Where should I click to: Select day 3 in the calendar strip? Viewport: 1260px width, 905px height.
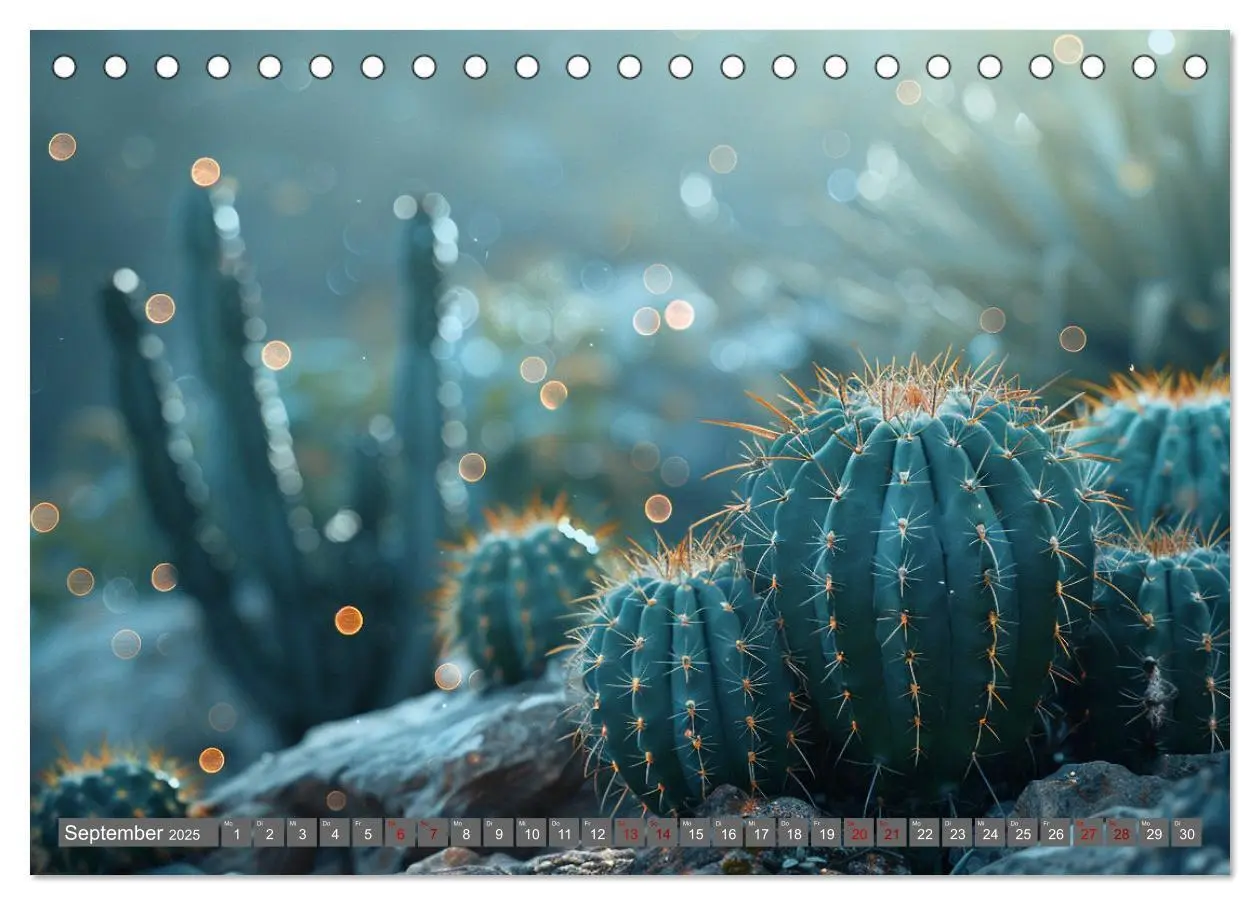point(302,833)
